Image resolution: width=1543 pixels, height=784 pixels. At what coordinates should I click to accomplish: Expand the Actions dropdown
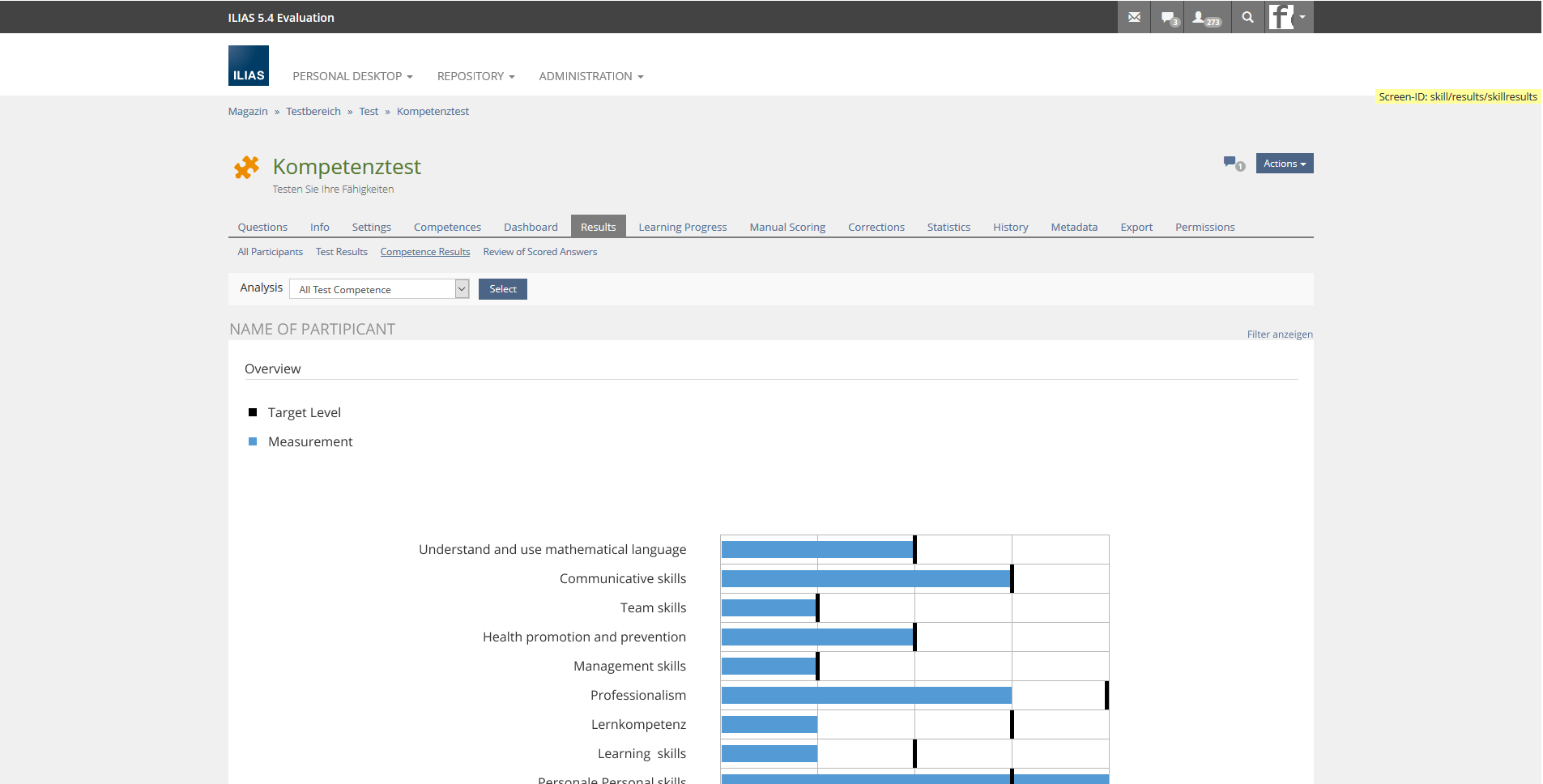(1284, 164)
